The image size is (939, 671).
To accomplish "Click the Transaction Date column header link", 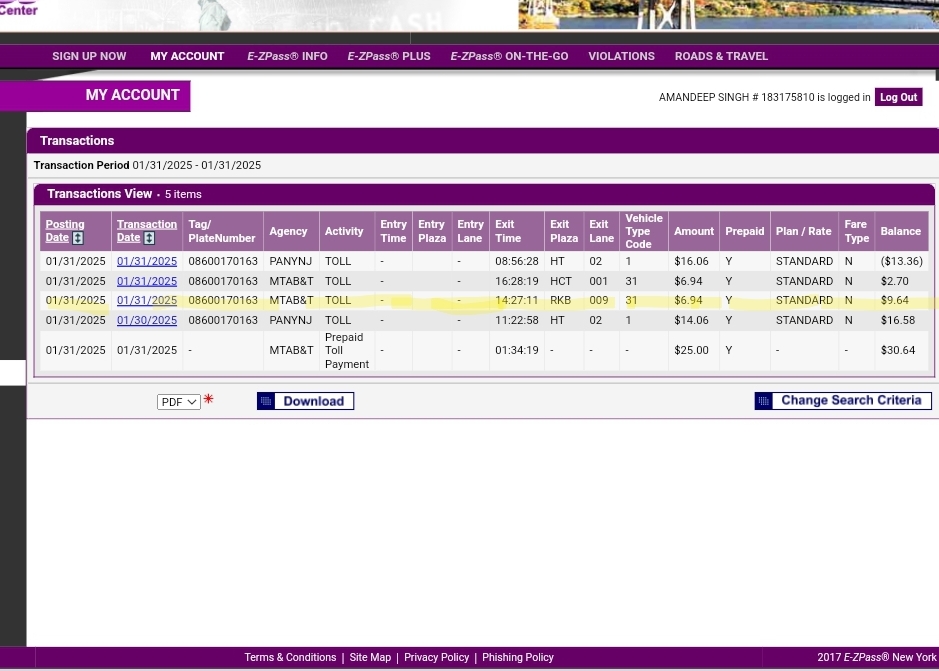I will [x=147, y=231].
